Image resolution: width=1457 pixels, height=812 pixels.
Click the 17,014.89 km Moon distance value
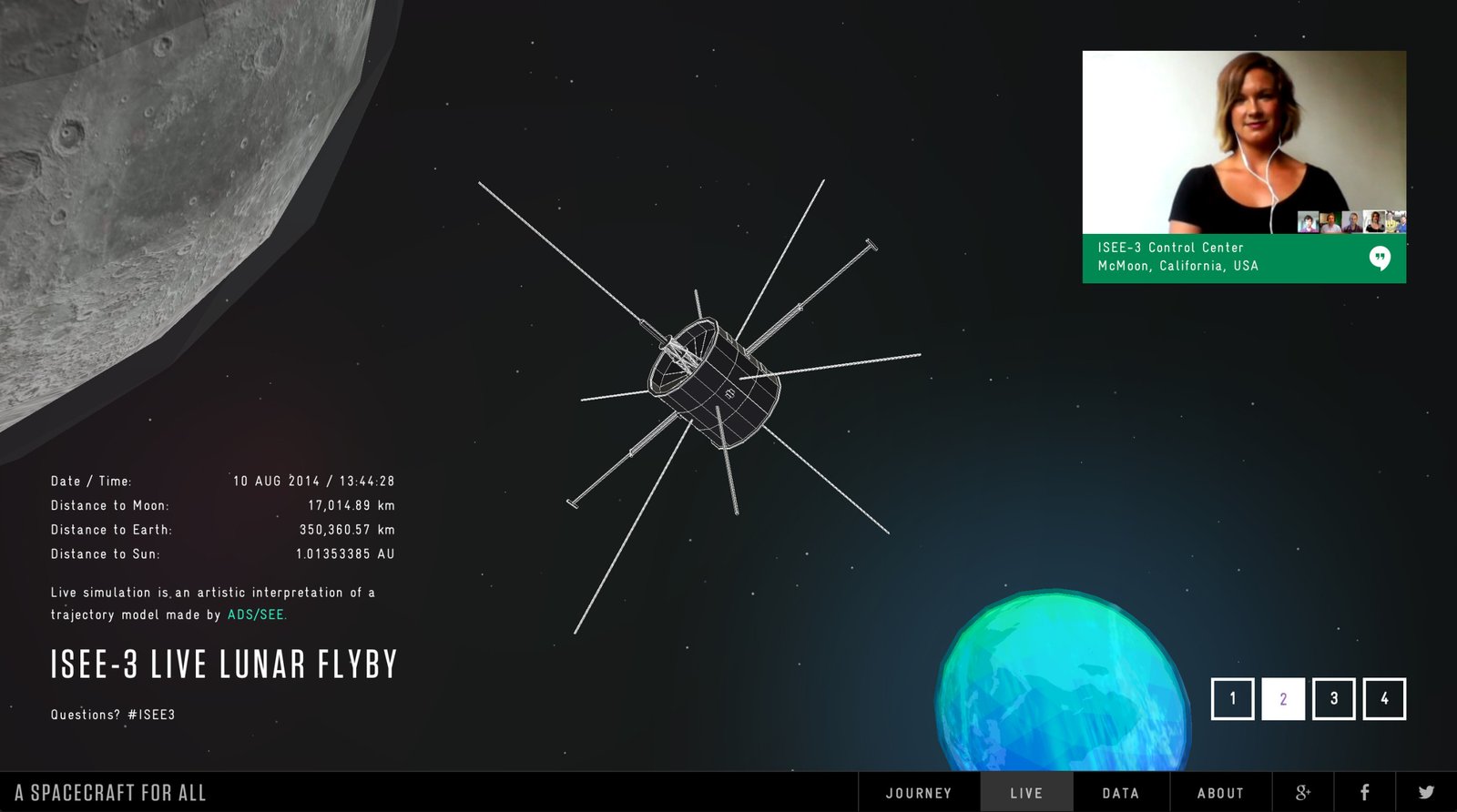352,505
